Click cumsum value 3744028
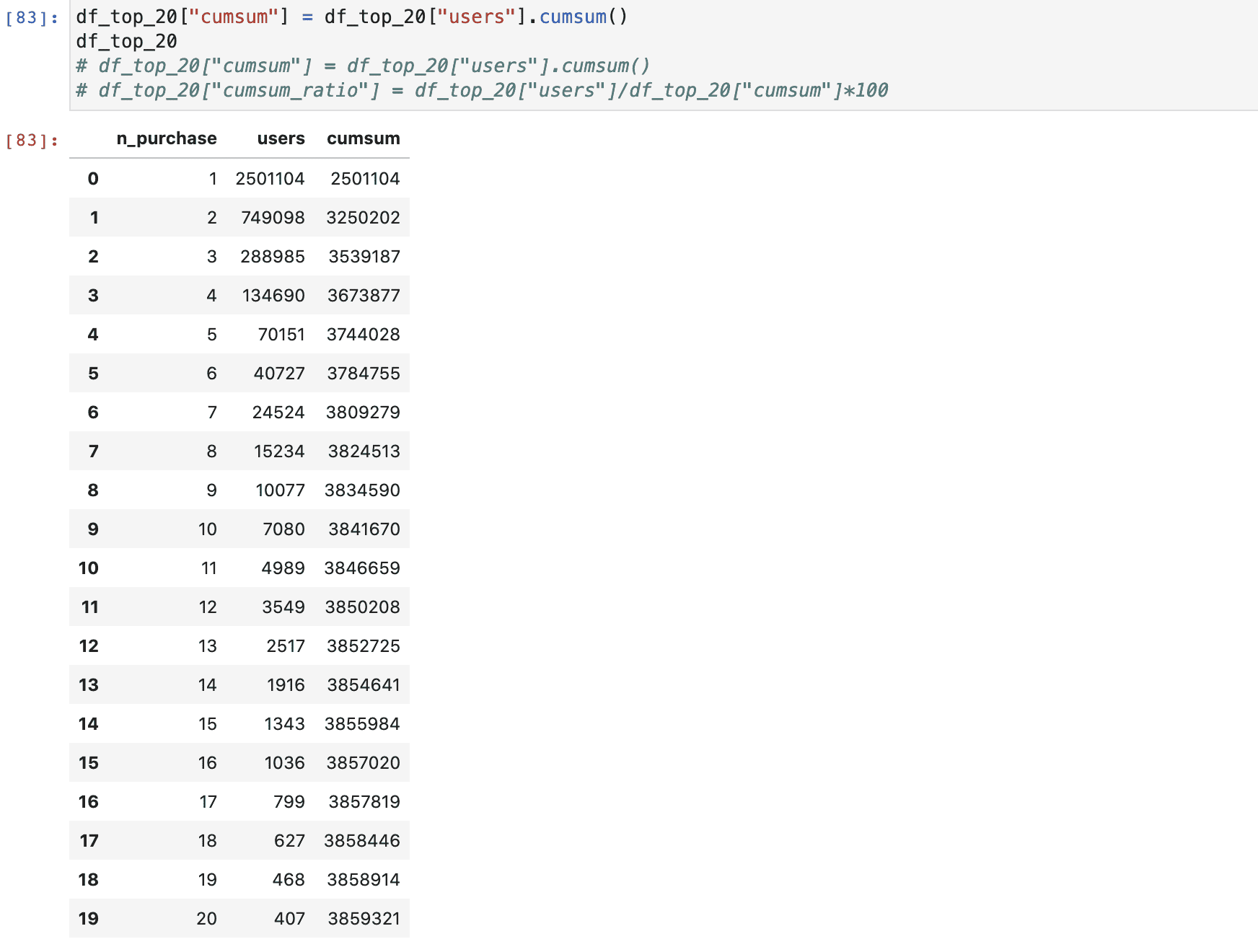This screenshot has width=1258, height=952. pos(364,335)
